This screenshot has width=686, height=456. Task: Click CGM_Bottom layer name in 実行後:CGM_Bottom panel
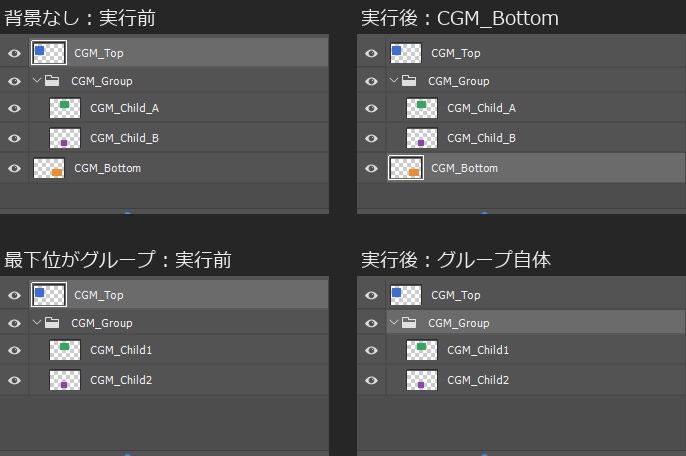(x=465, y=168)
